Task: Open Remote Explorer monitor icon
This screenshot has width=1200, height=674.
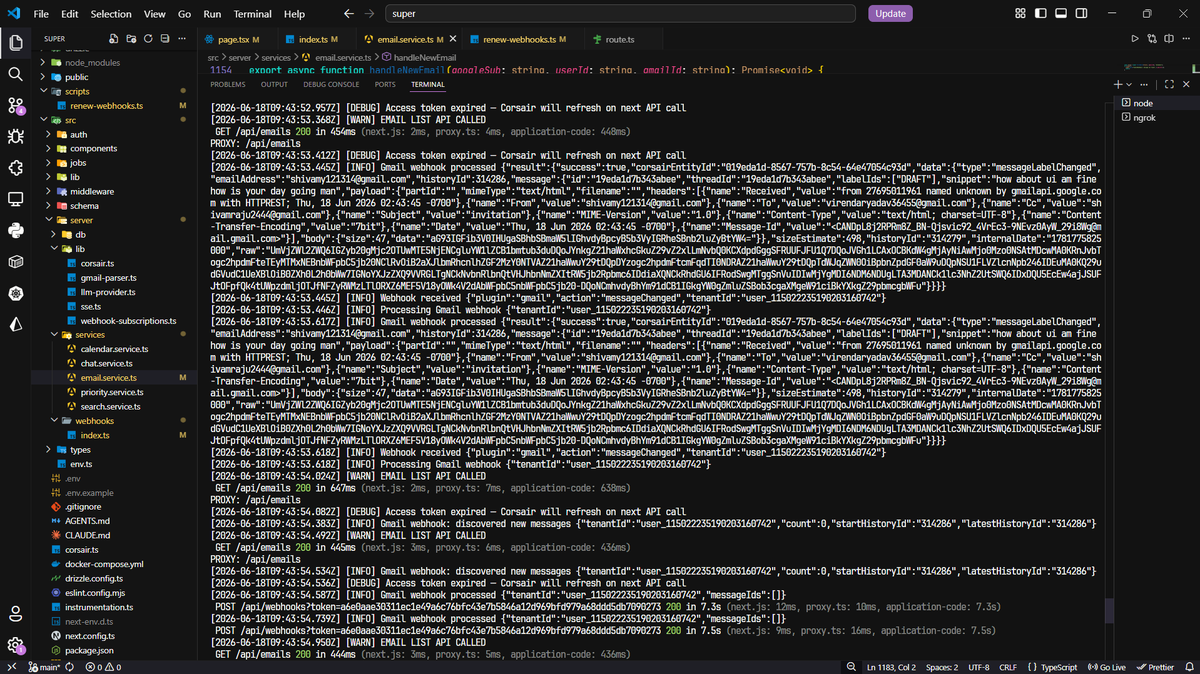Action: click(15, 199)
